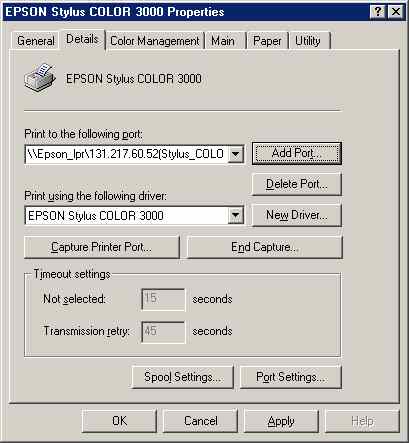Open the New Driver dialog
This screenshot has width=409, height=443.
[x=297, y=215]
